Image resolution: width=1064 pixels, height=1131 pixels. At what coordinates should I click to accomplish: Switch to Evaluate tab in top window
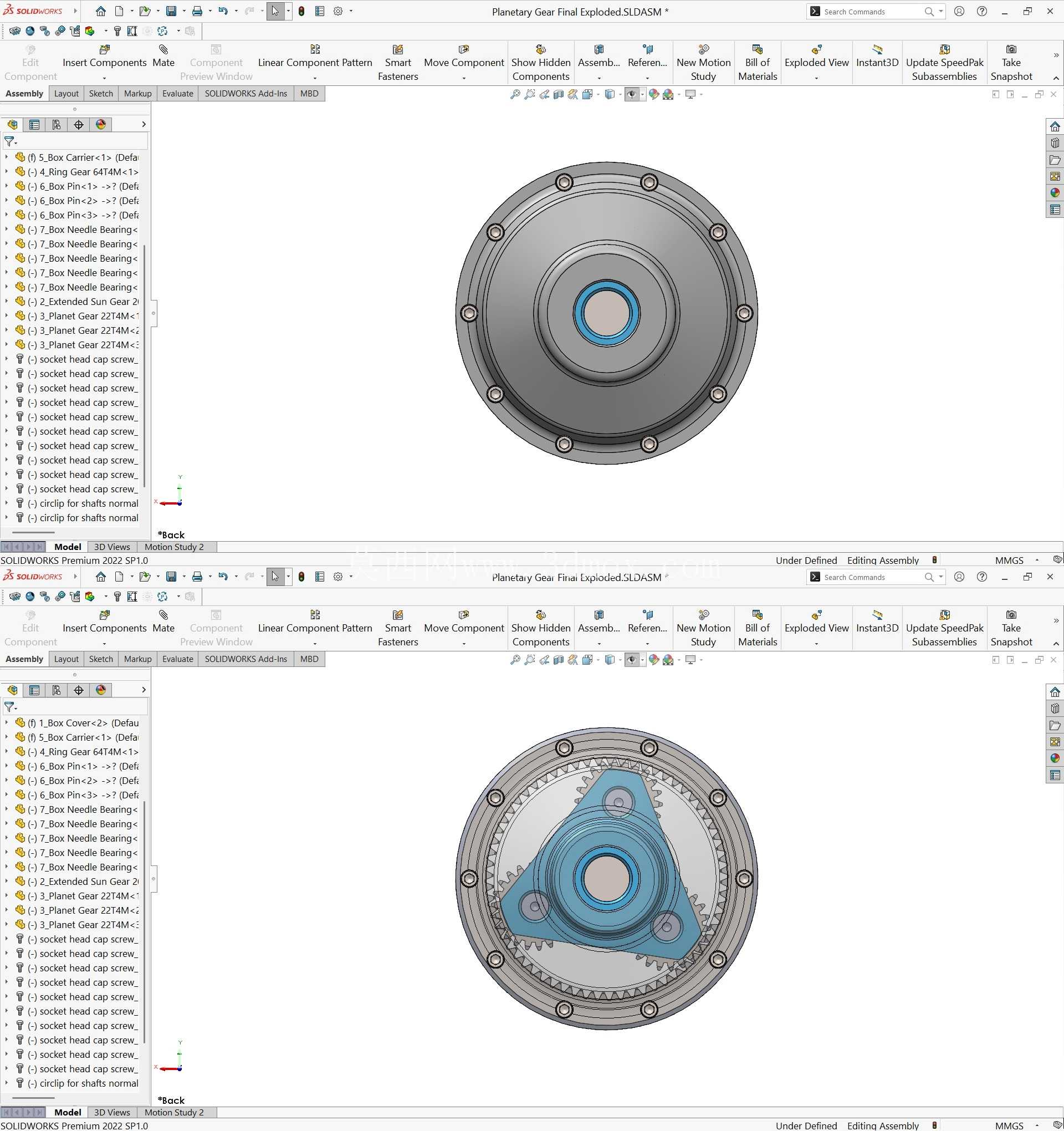pos(177,93)
